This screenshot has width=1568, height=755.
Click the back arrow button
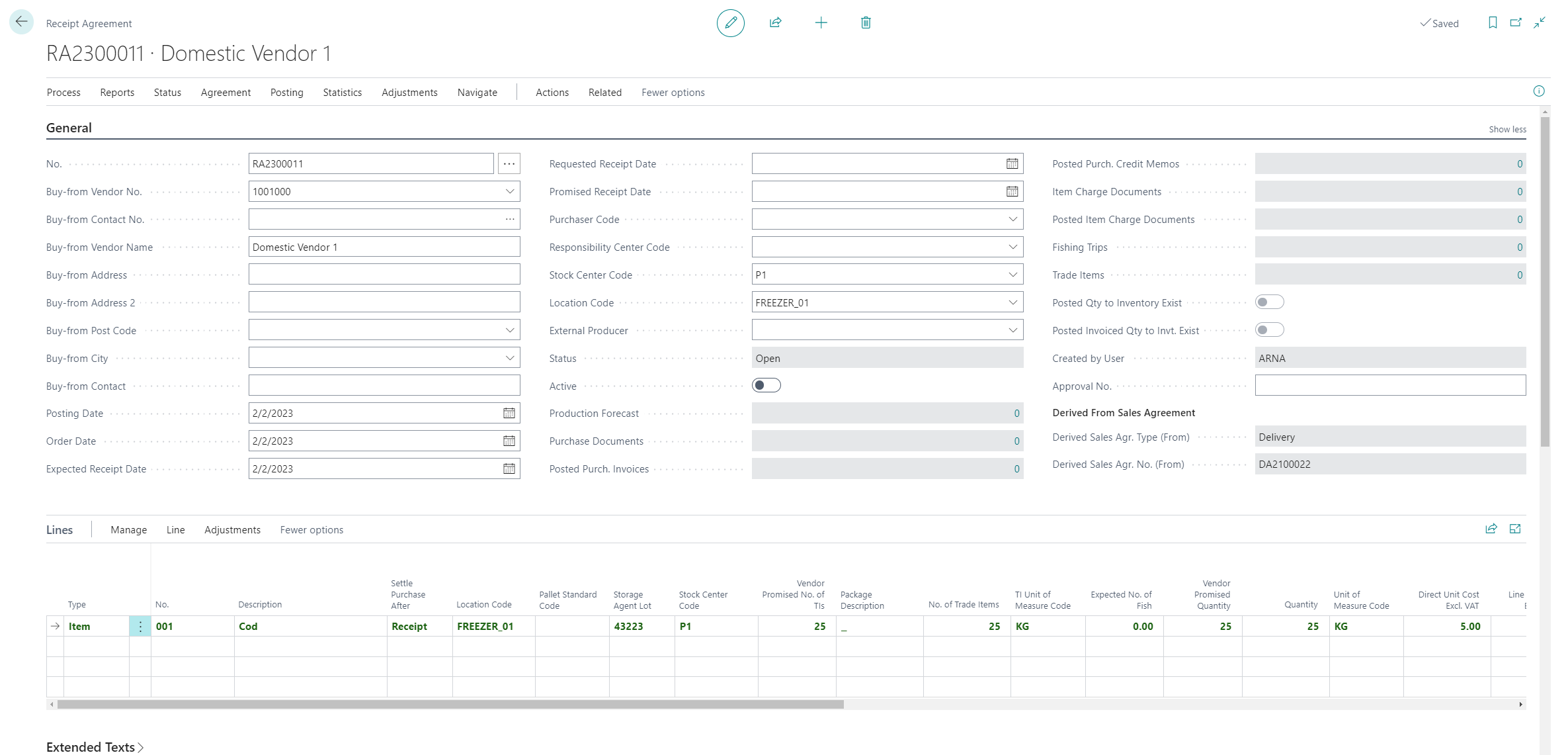21,22
